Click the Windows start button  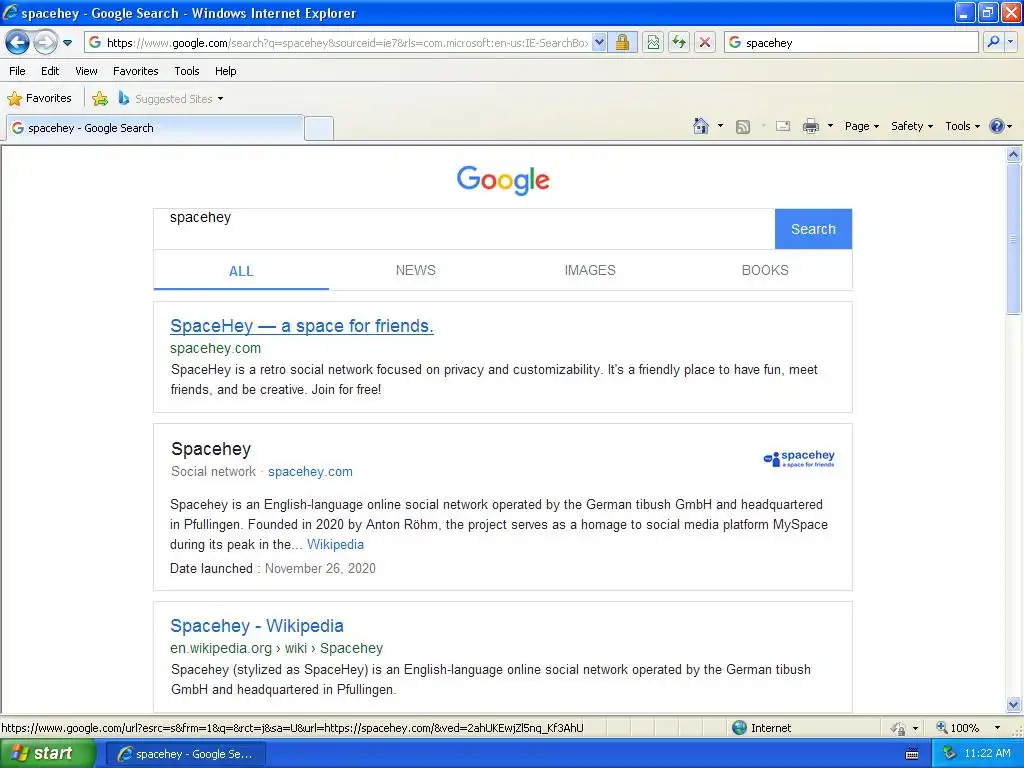[x=48, y=753]
